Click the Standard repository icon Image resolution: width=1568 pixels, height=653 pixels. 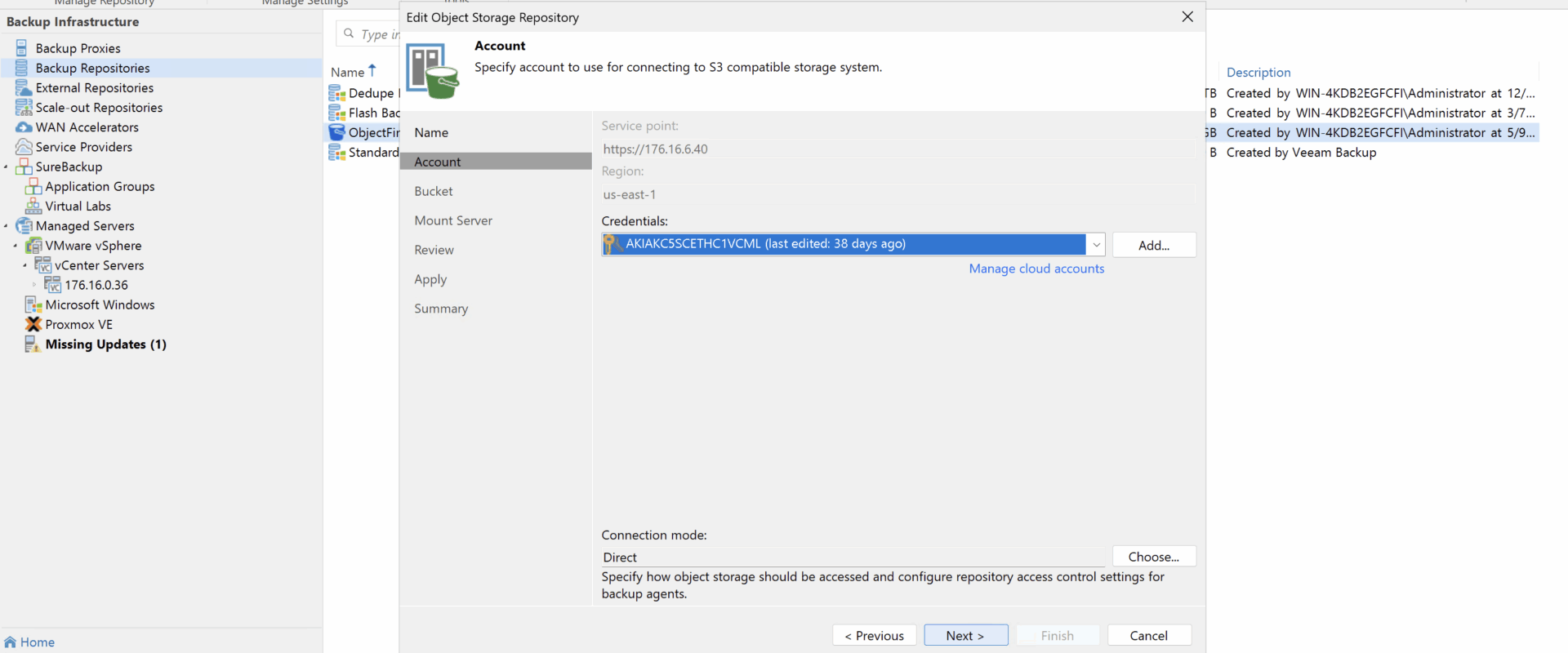coord(336,152)
